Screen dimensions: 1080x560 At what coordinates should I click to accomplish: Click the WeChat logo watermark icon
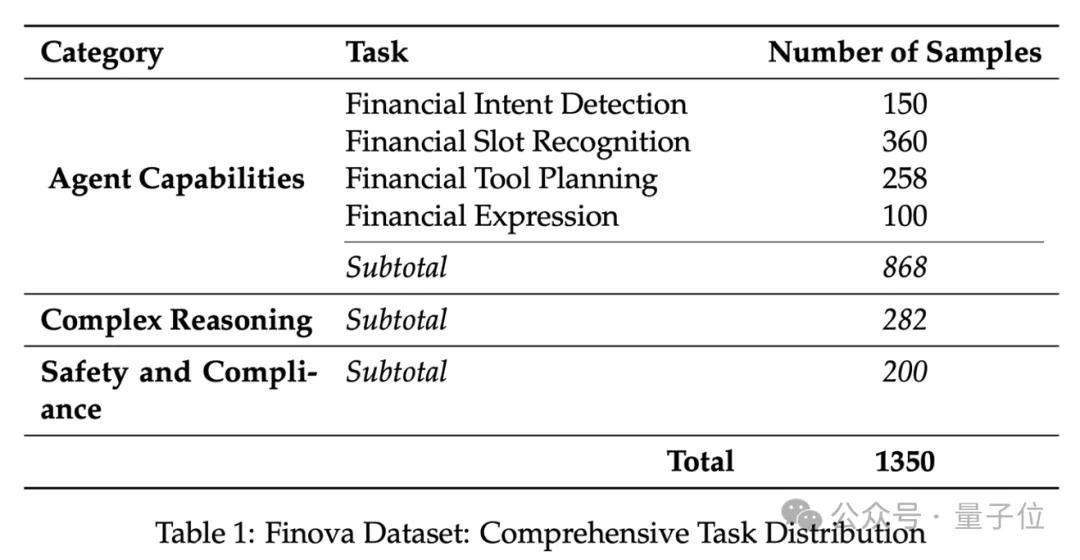coord(803,517)
